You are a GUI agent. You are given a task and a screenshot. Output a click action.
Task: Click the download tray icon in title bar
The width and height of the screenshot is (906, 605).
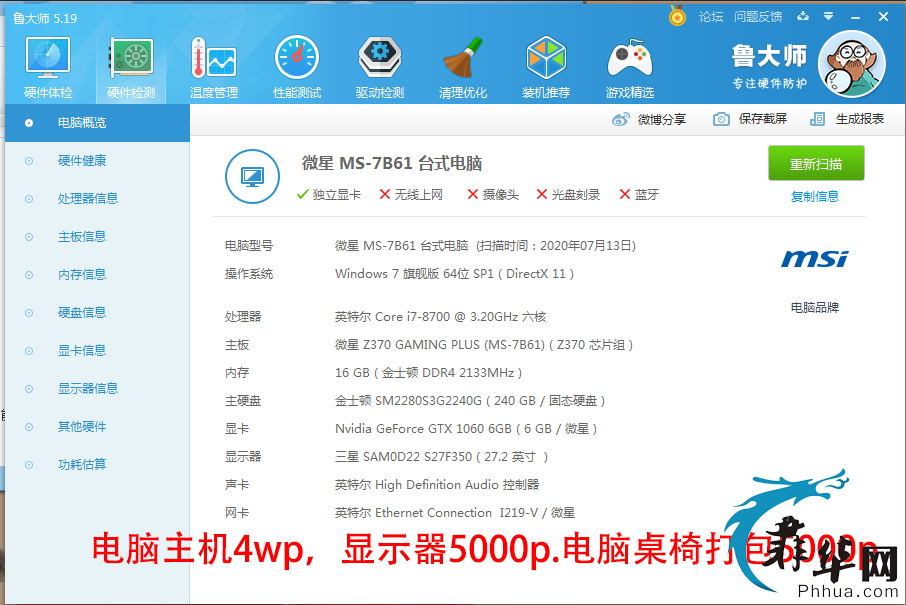pos(803,16)
